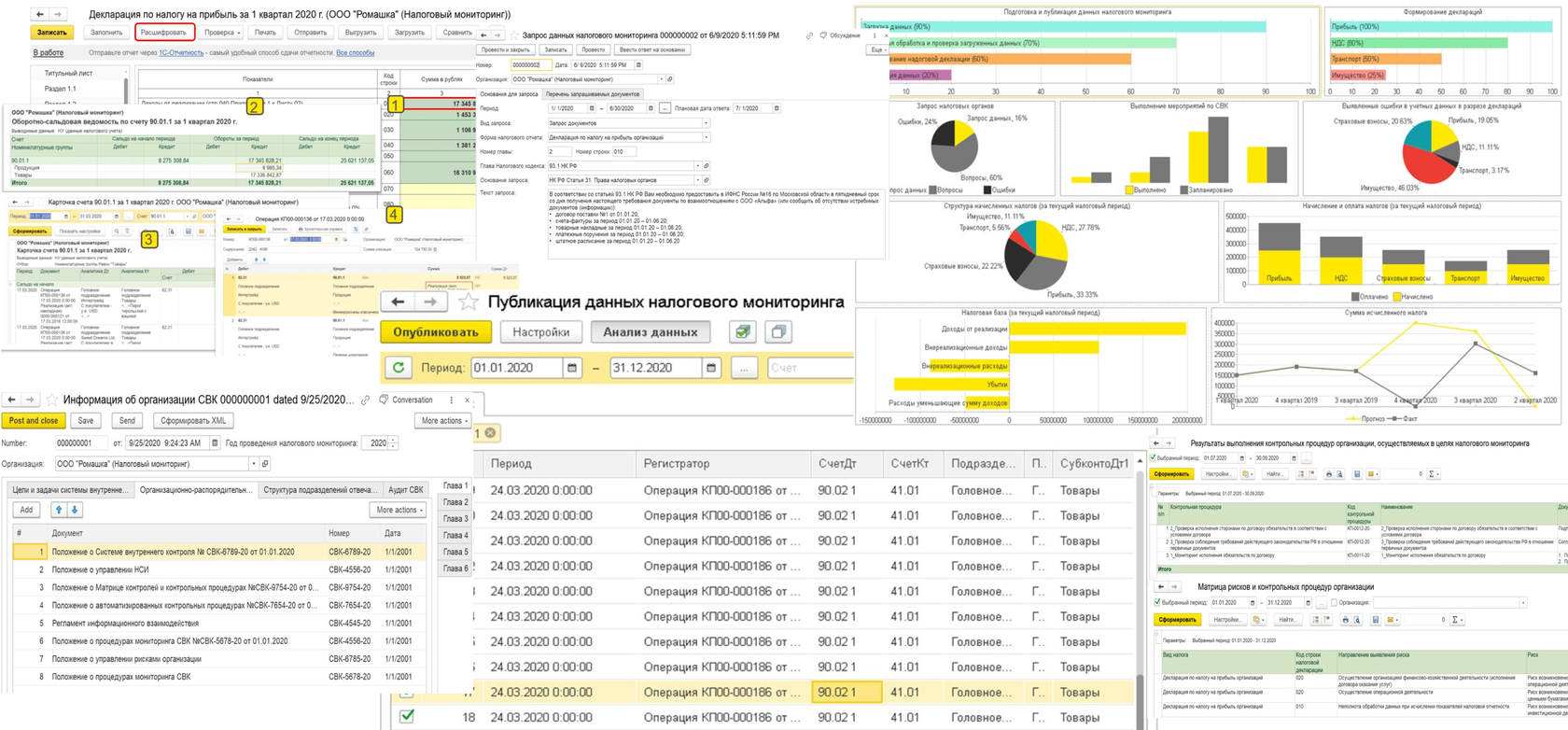Click the Счет input field
The image size is (1568, 730).
tap(810, 368)
